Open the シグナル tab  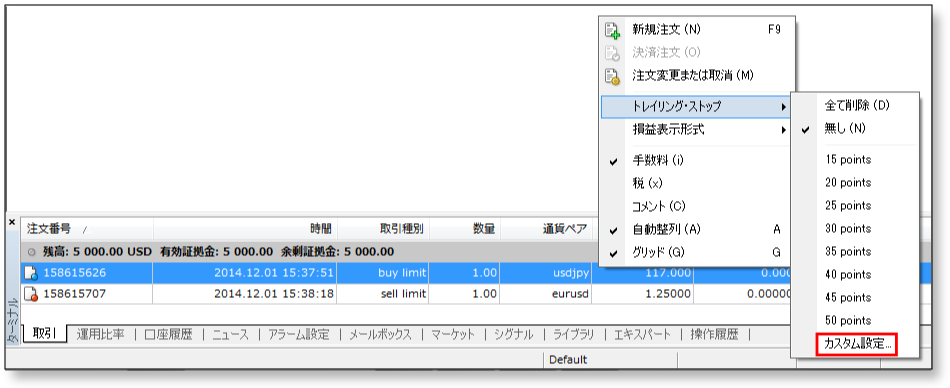514,335
